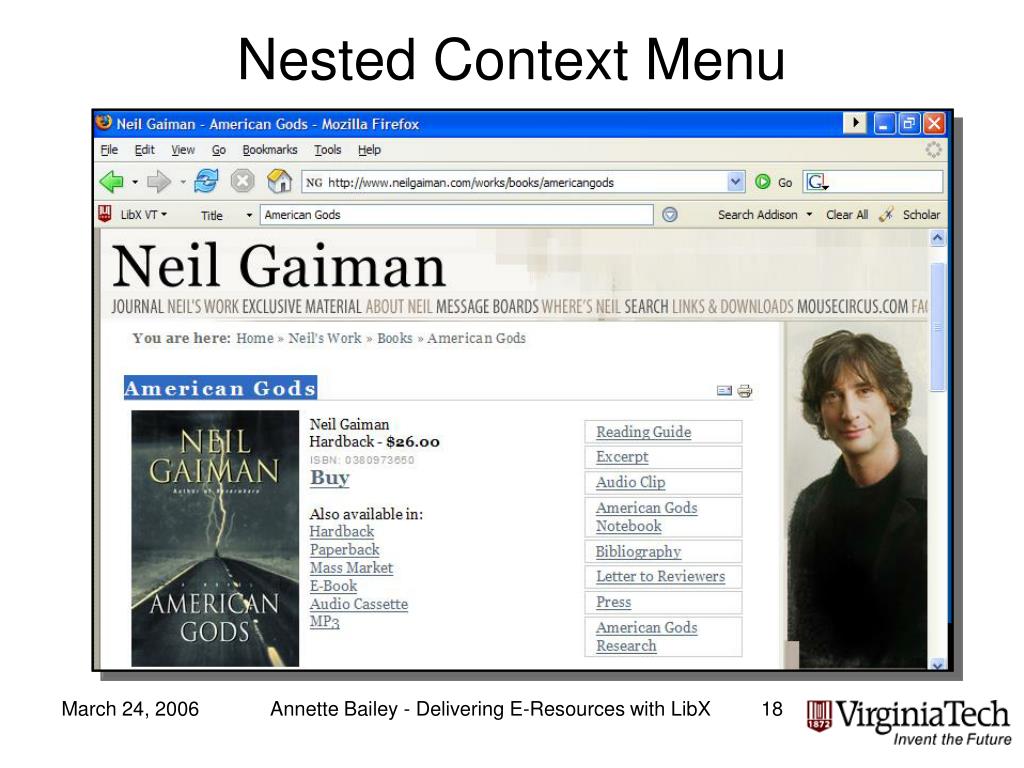Open the Title search type dropdown
The image size is (1024, 768).
coord(249,215)
